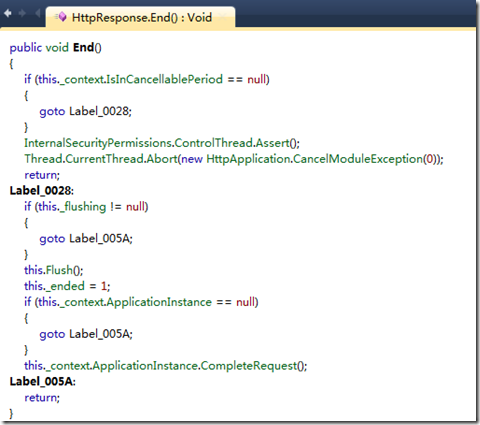Click goto Label_005A under ApplicationInstance check
Viewport: 480px width, 425px height.
pos(86,334)
